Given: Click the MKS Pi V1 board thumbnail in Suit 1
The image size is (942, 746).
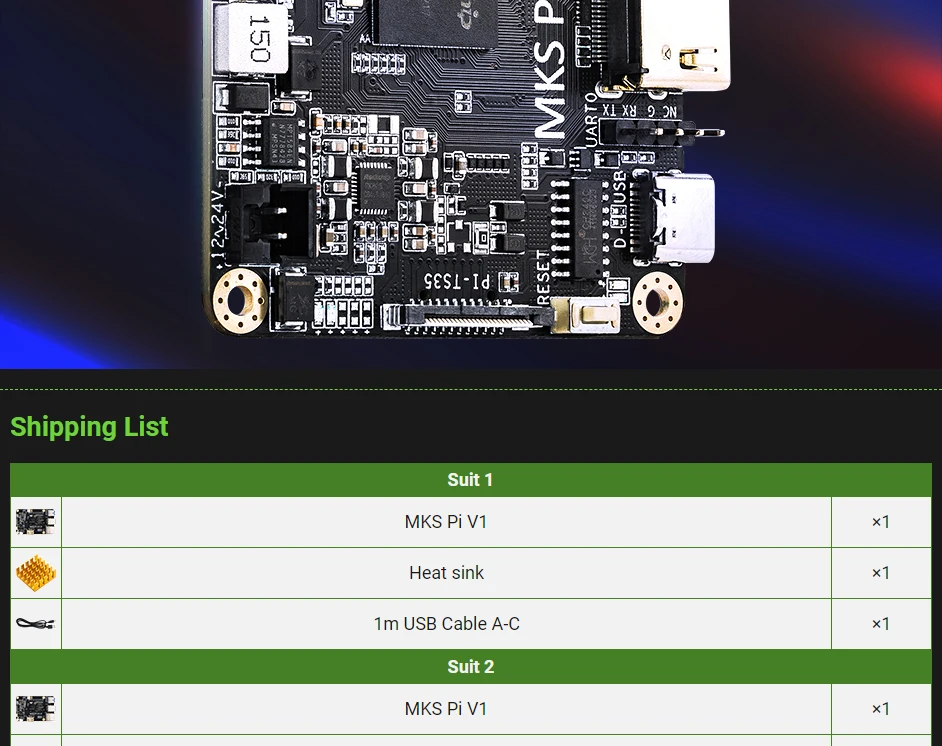Looking at the screenshot, I should coord(36,521).
